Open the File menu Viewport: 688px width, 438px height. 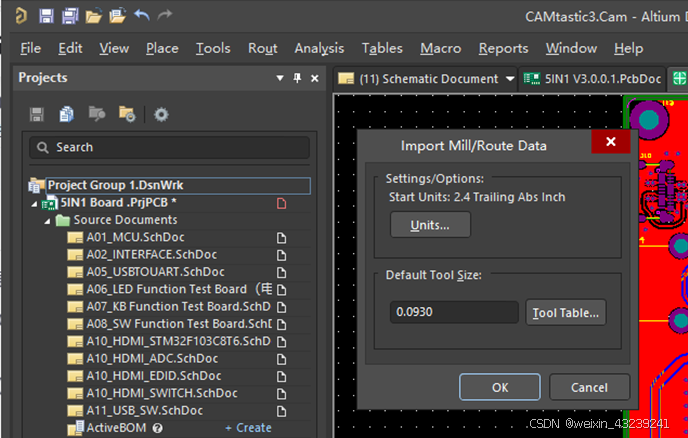30,48
